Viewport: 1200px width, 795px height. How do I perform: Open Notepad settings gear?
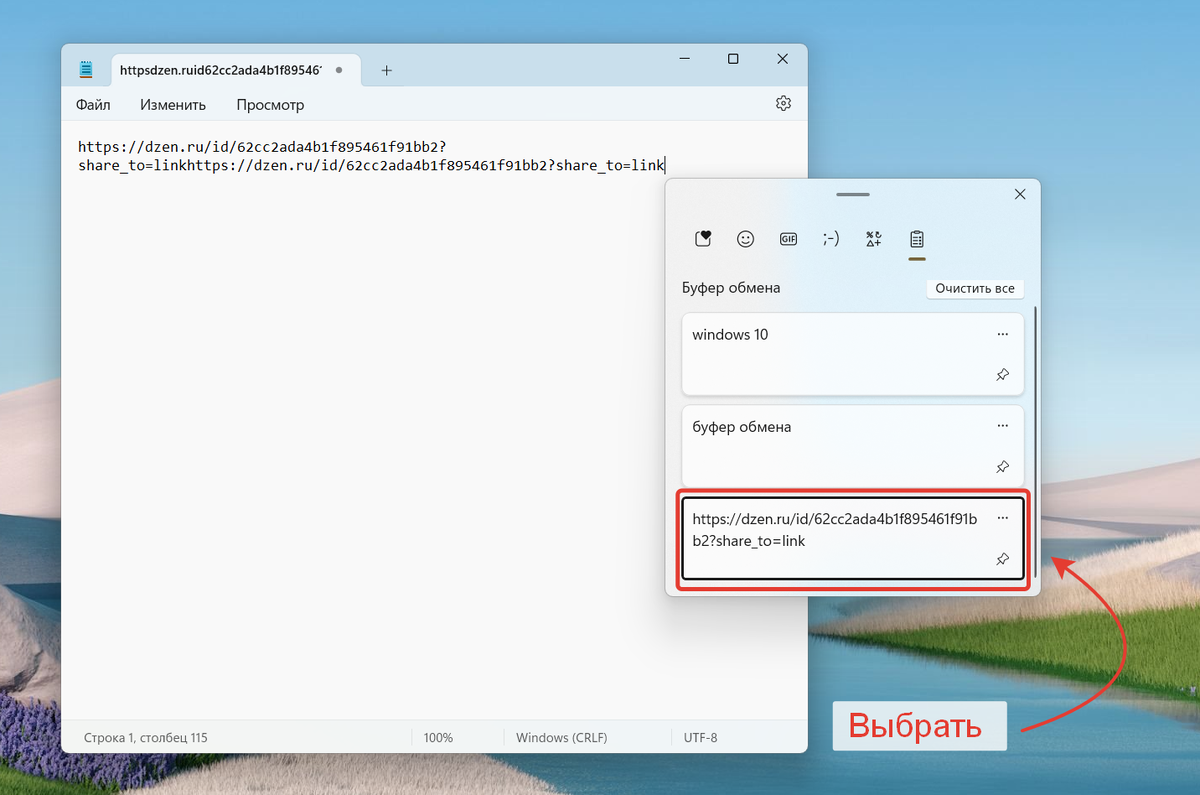click(x=783, y=104)
